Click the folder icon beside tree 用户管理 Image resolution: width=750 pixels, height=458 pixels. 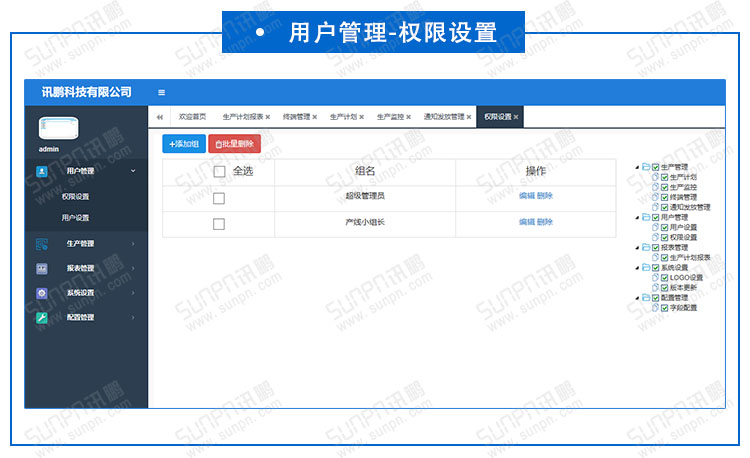pos(646,217)
